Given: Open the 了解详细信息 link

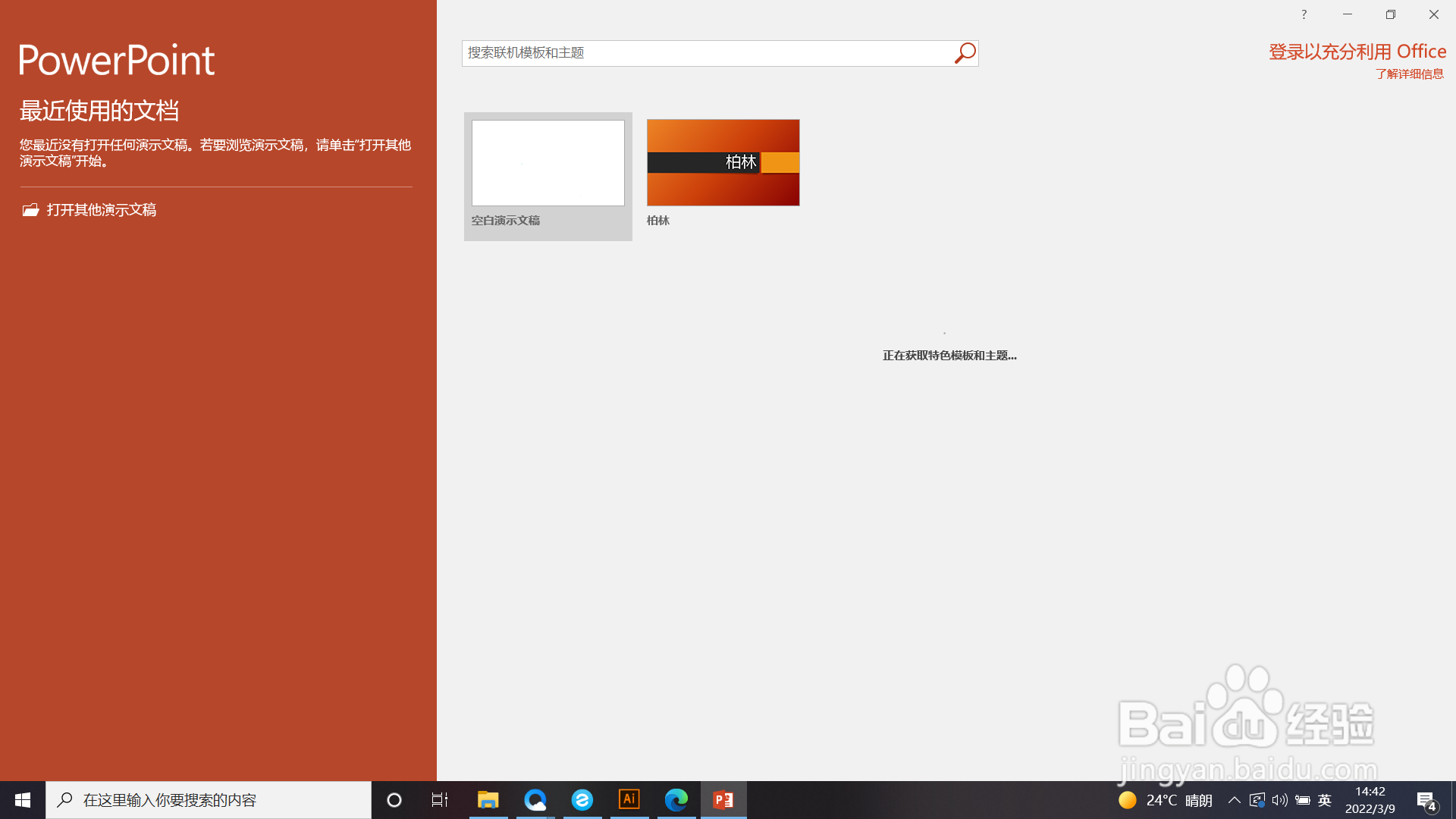Looking at the screenshot, I should tap(1410, 74).
